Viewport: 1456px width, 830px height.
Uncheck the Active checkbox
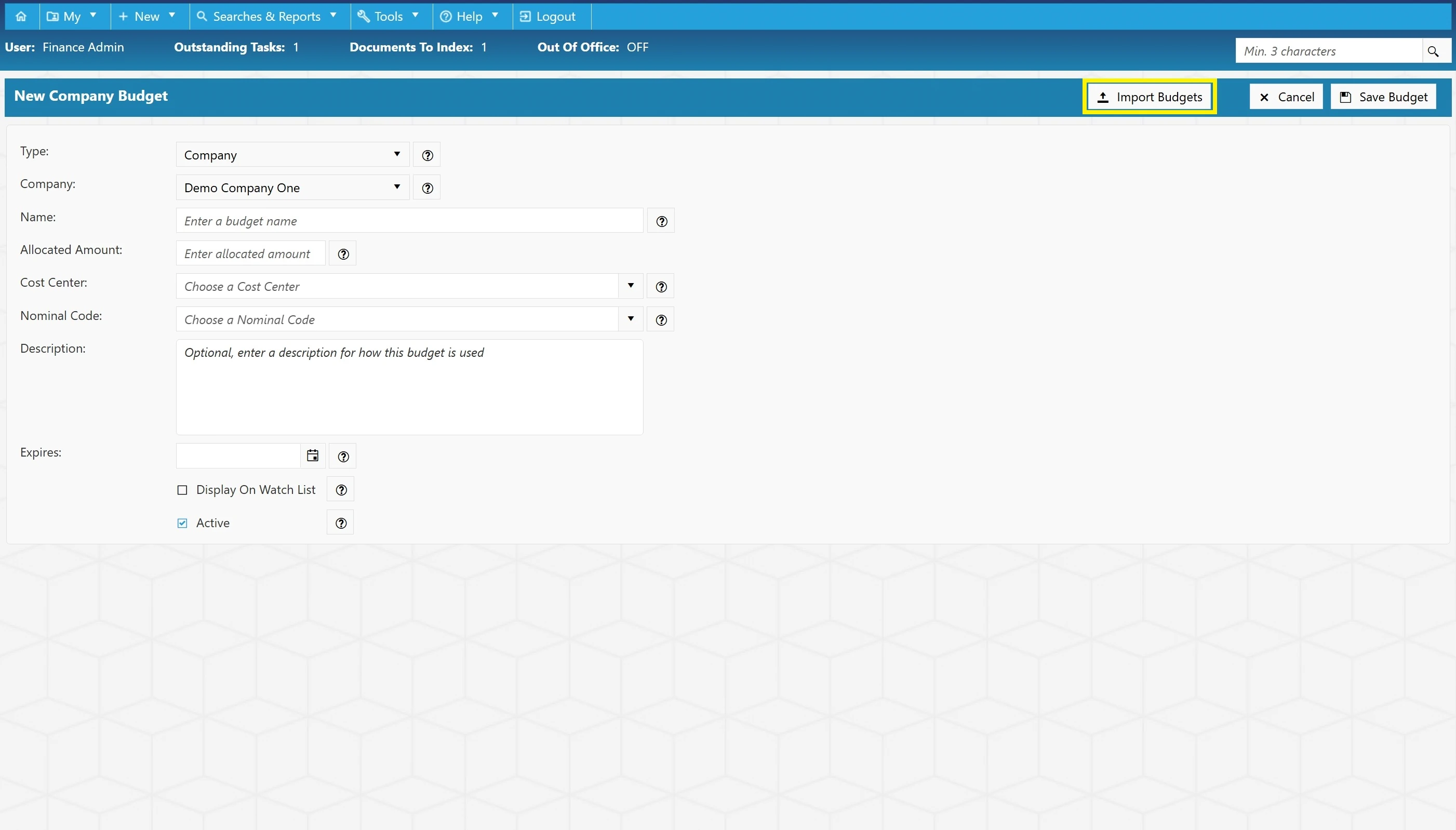182,524
